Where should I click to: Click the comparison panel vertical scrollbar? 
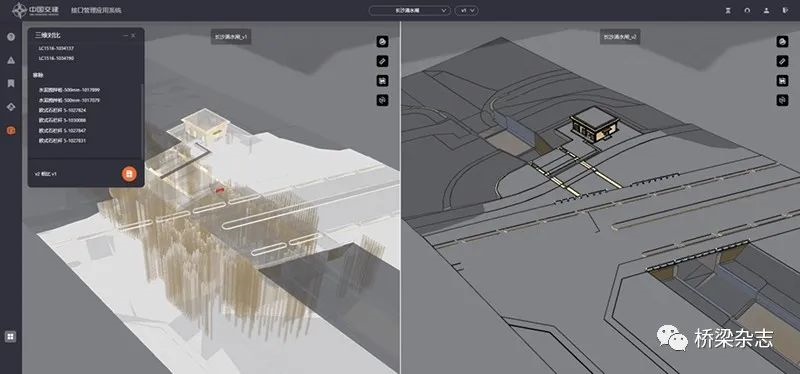(142, 120)
